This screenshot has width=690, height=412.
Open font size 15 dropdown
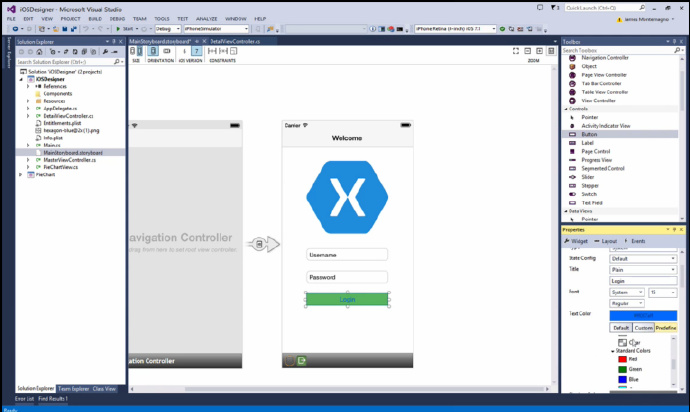(662, 292)
